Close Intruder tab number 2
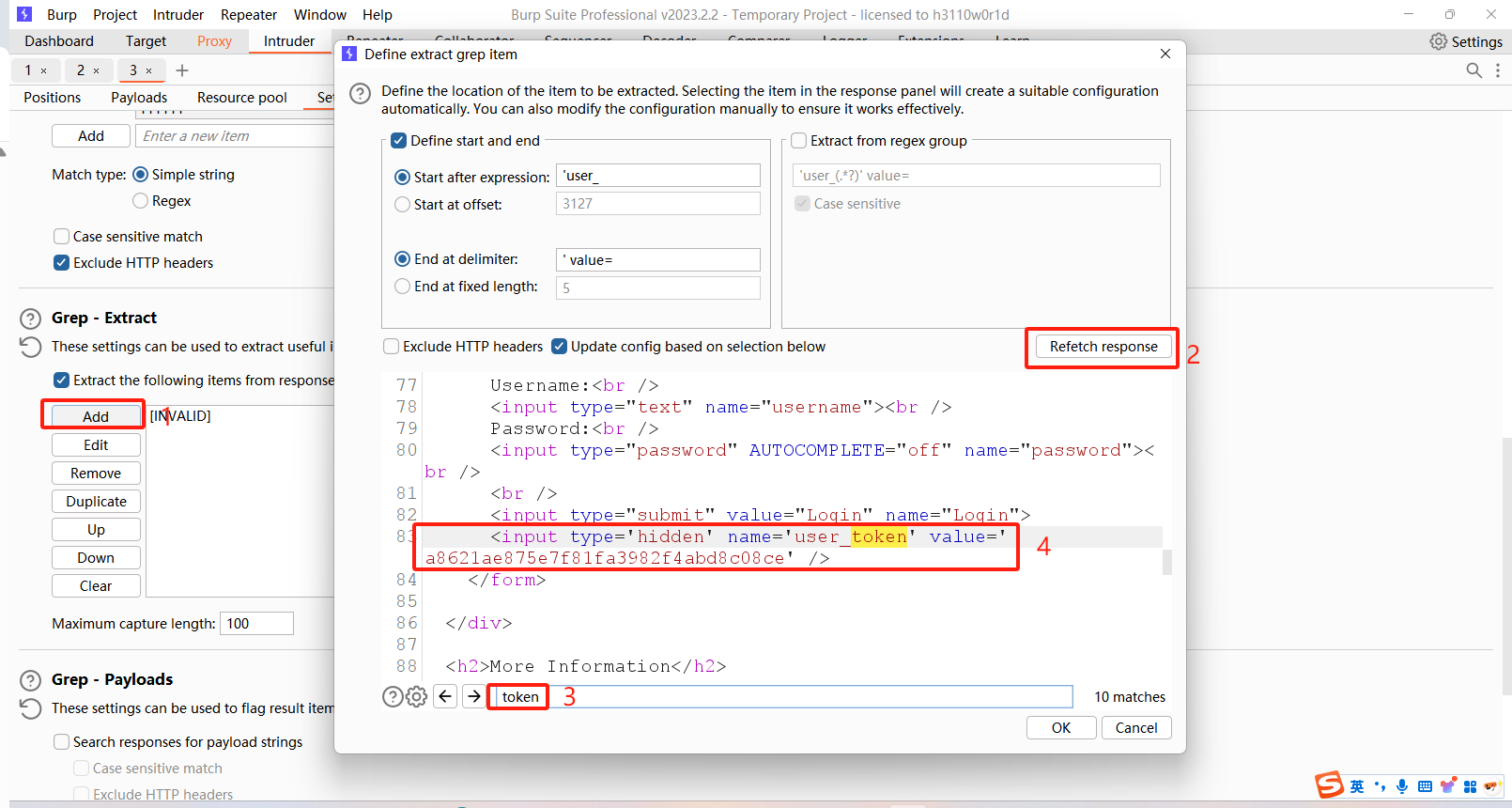 point(96,70)
